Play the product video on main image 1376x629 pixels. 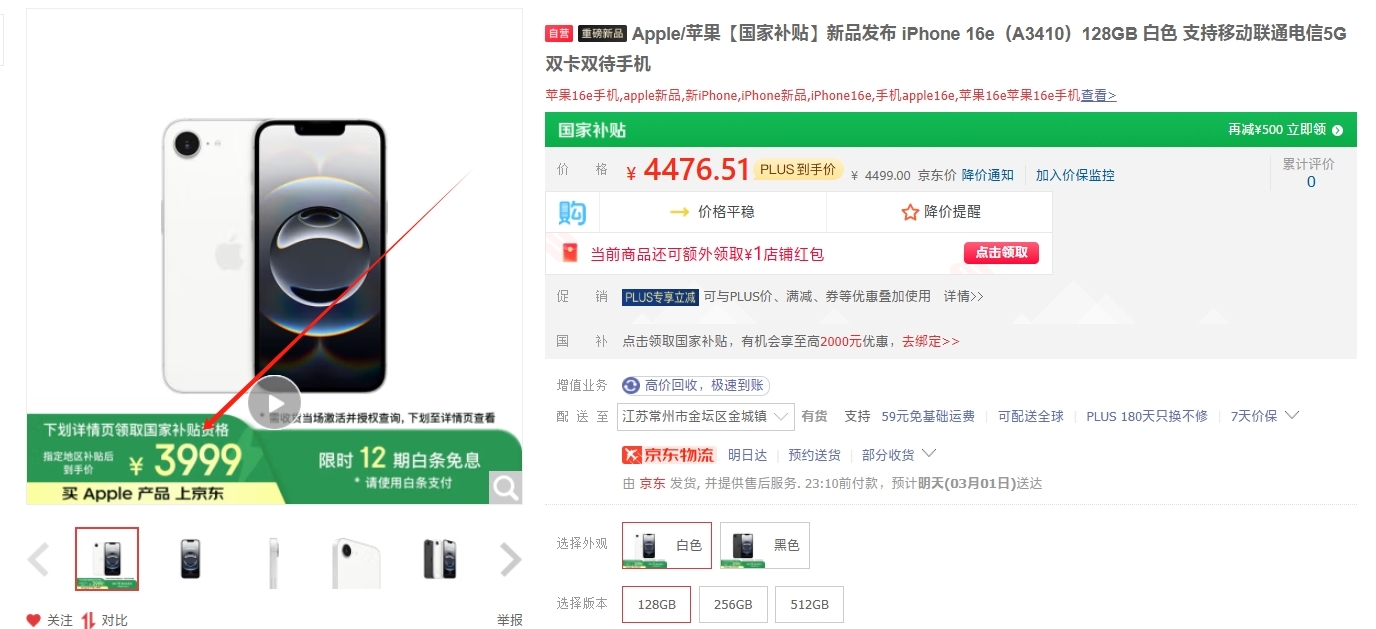(274, 401)
